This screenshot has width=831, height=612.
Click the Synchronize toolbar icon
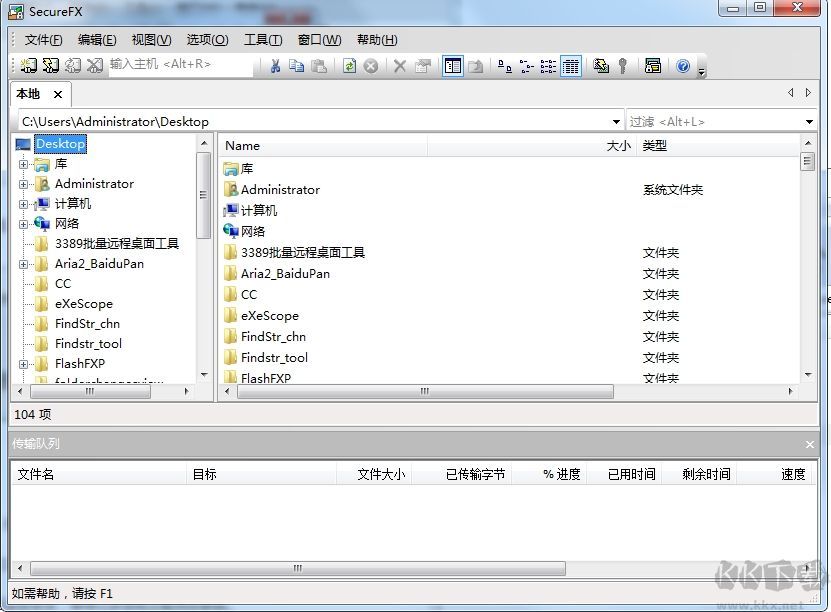click(600, 66)
